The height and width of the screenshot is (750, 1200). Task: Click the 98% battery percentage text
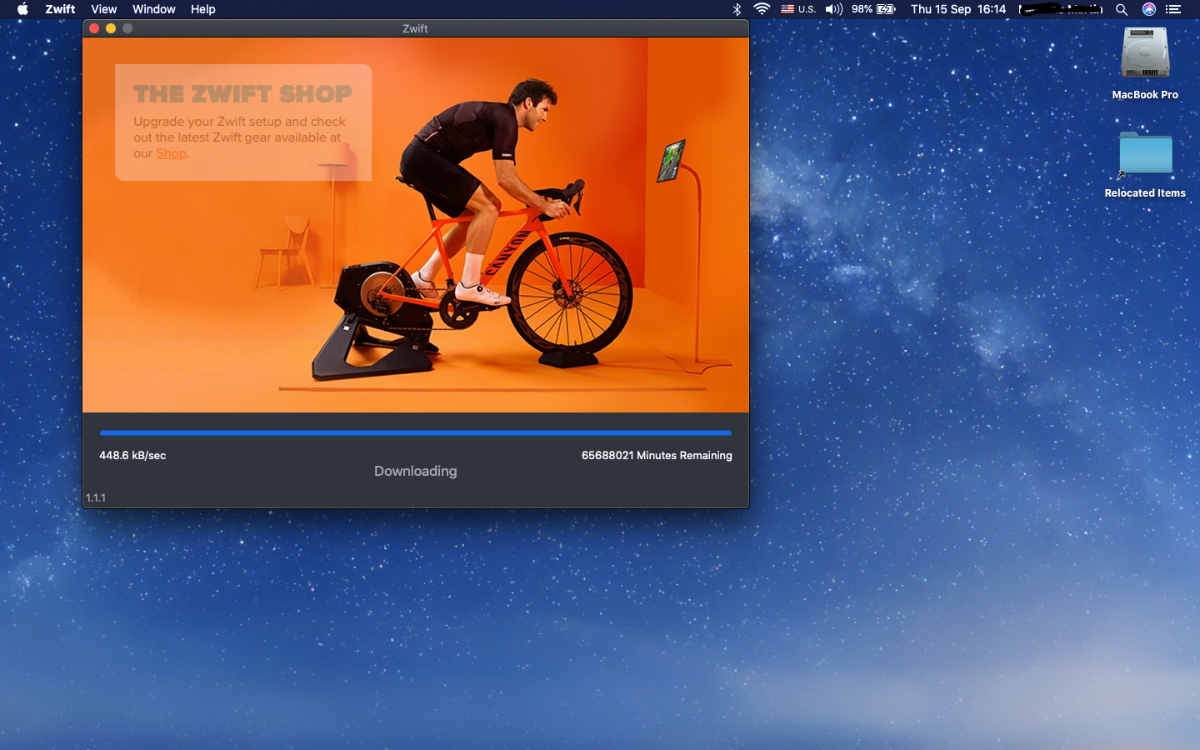pyautogui.click(x=862, y=9)
